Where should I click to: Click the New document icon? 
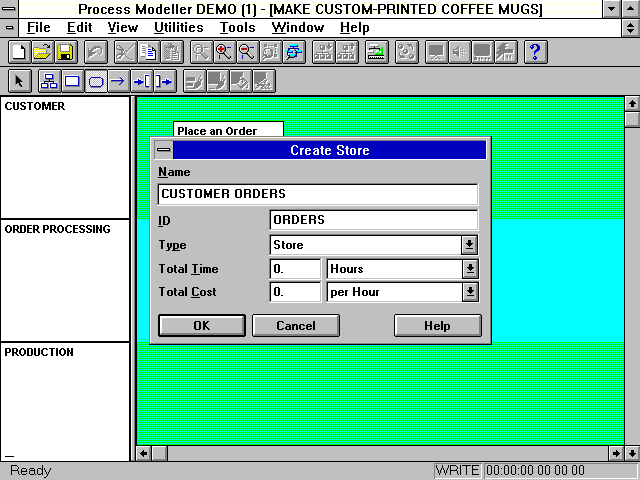point(18,52)
